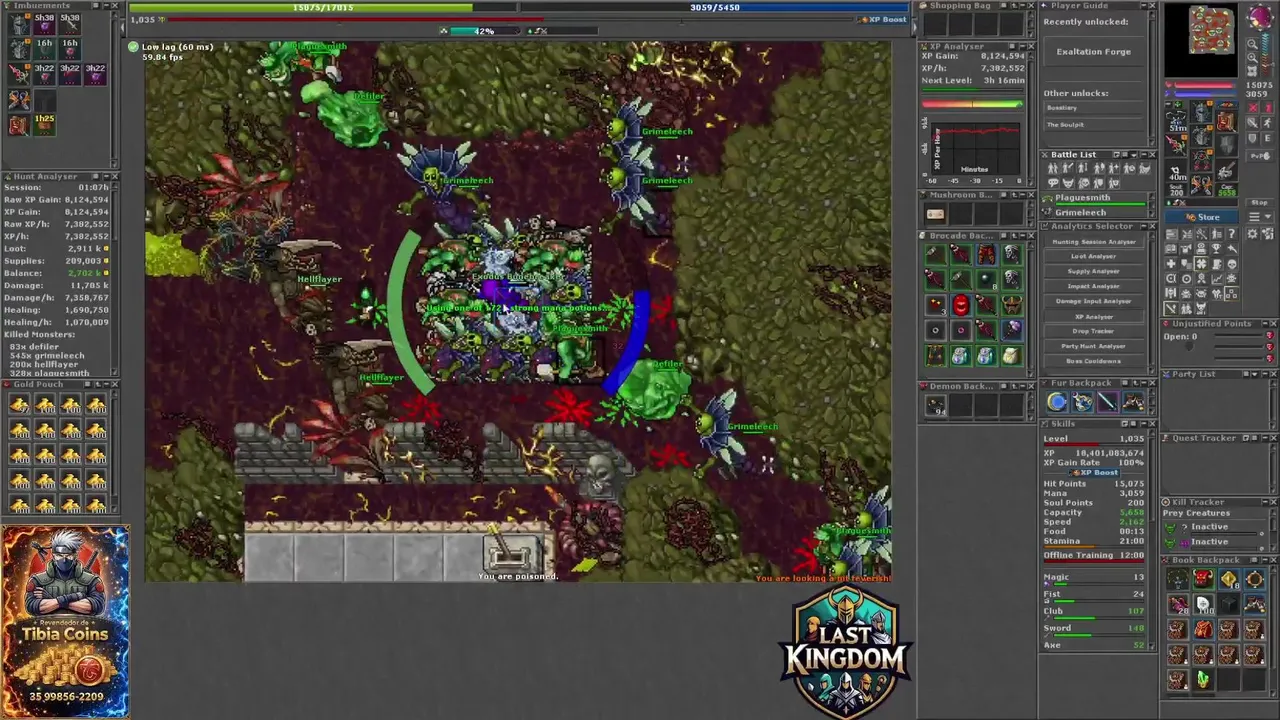
Task: Collapse the XP Analyser panel
Action: [x=1022, y=47]
